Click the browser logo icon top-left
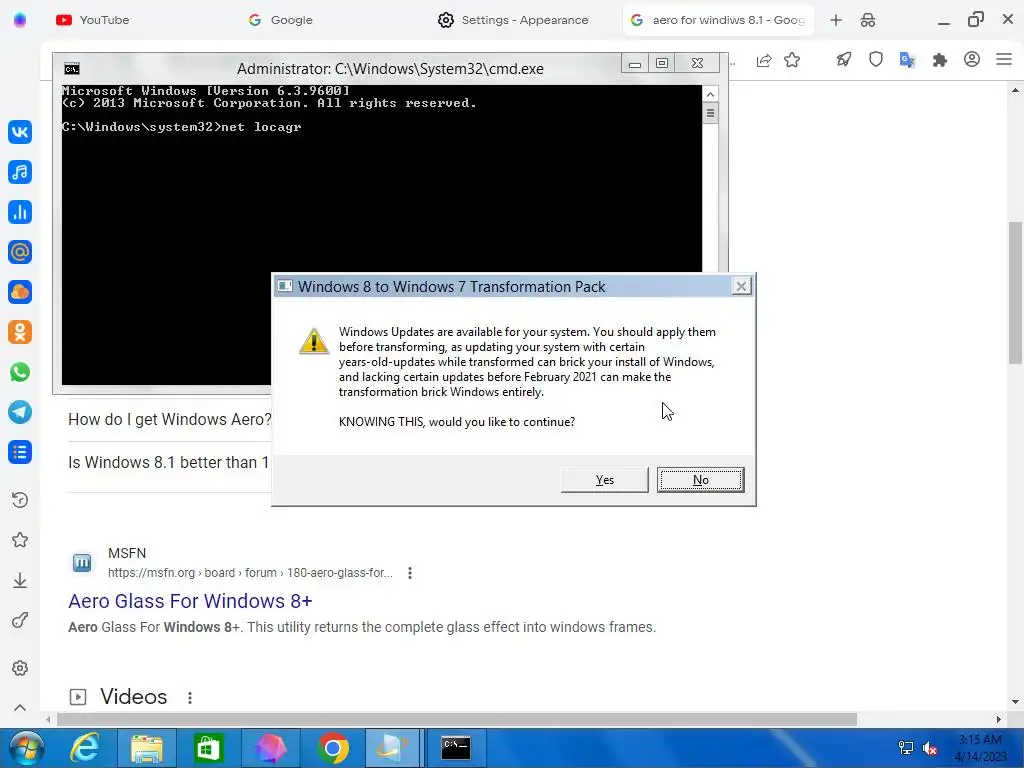 tap(20, 20)
